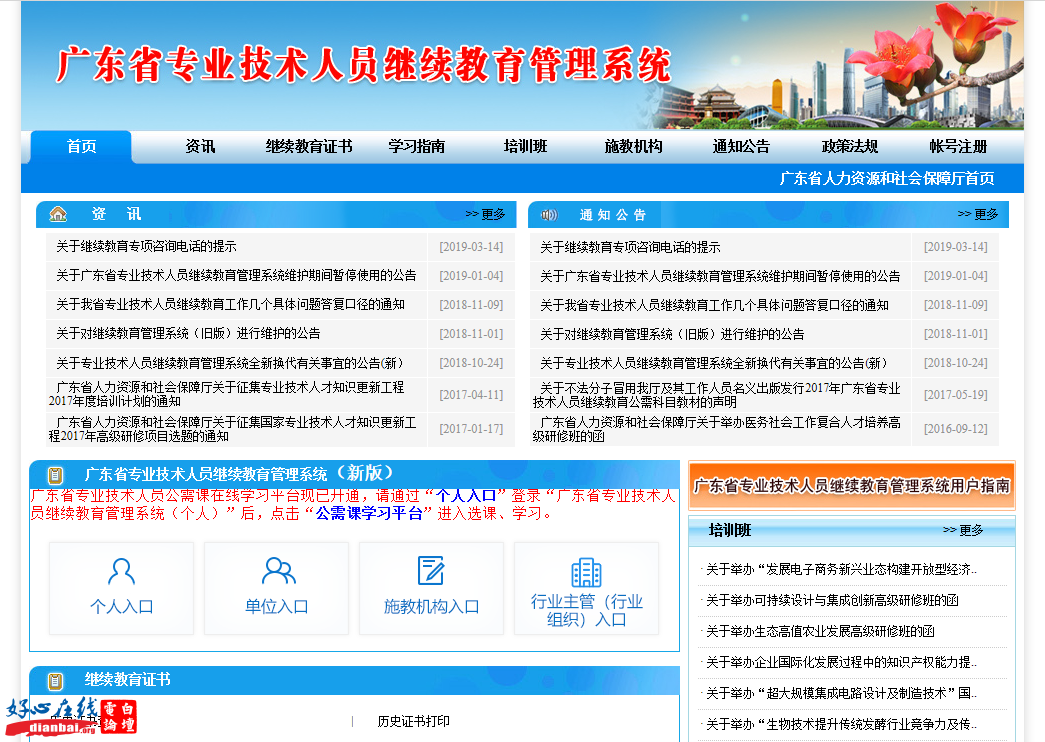Open the 个人入口 person icon

pos(121,571)
